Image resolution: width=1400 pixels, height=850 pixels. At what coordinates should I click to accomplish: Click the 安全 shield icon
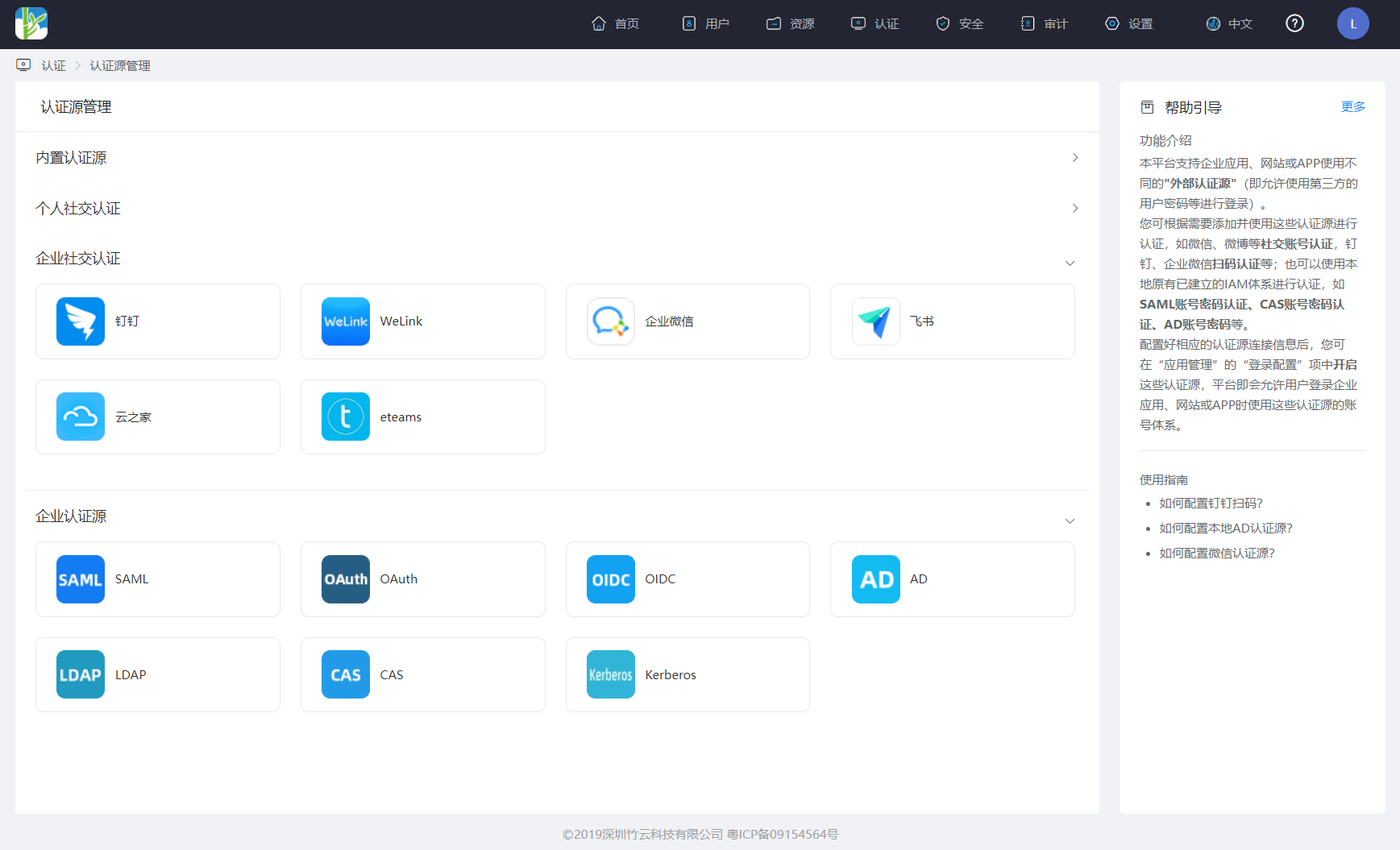tap(943, 23)
